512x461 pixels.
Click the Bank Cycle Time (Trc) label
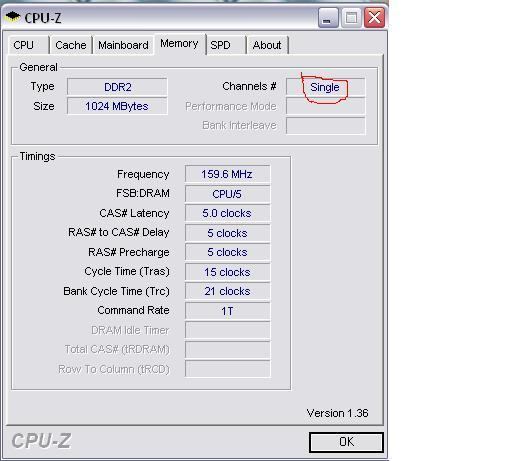coord(116,291)
